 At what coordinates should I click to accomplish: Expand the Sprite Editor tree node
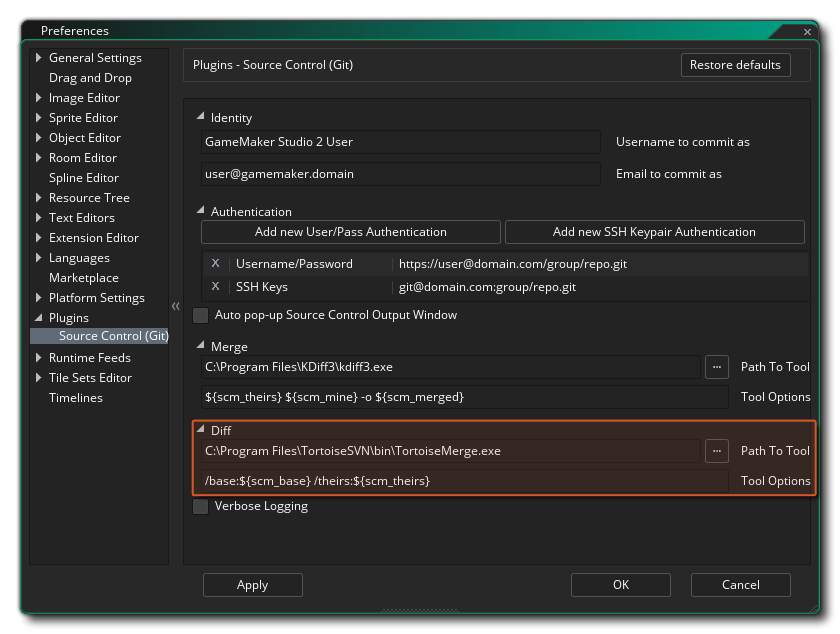(x=39, y=117)
